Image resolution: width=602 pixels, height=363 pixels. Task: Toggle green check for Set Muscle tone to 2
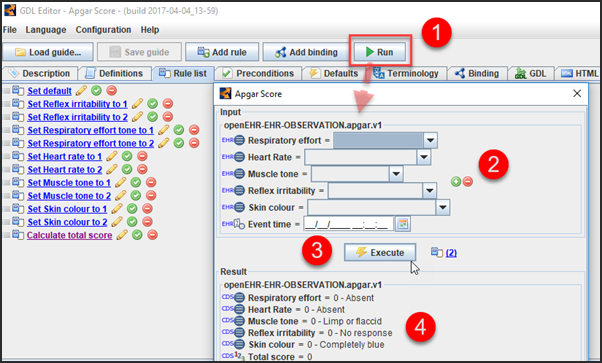[136, 196]
